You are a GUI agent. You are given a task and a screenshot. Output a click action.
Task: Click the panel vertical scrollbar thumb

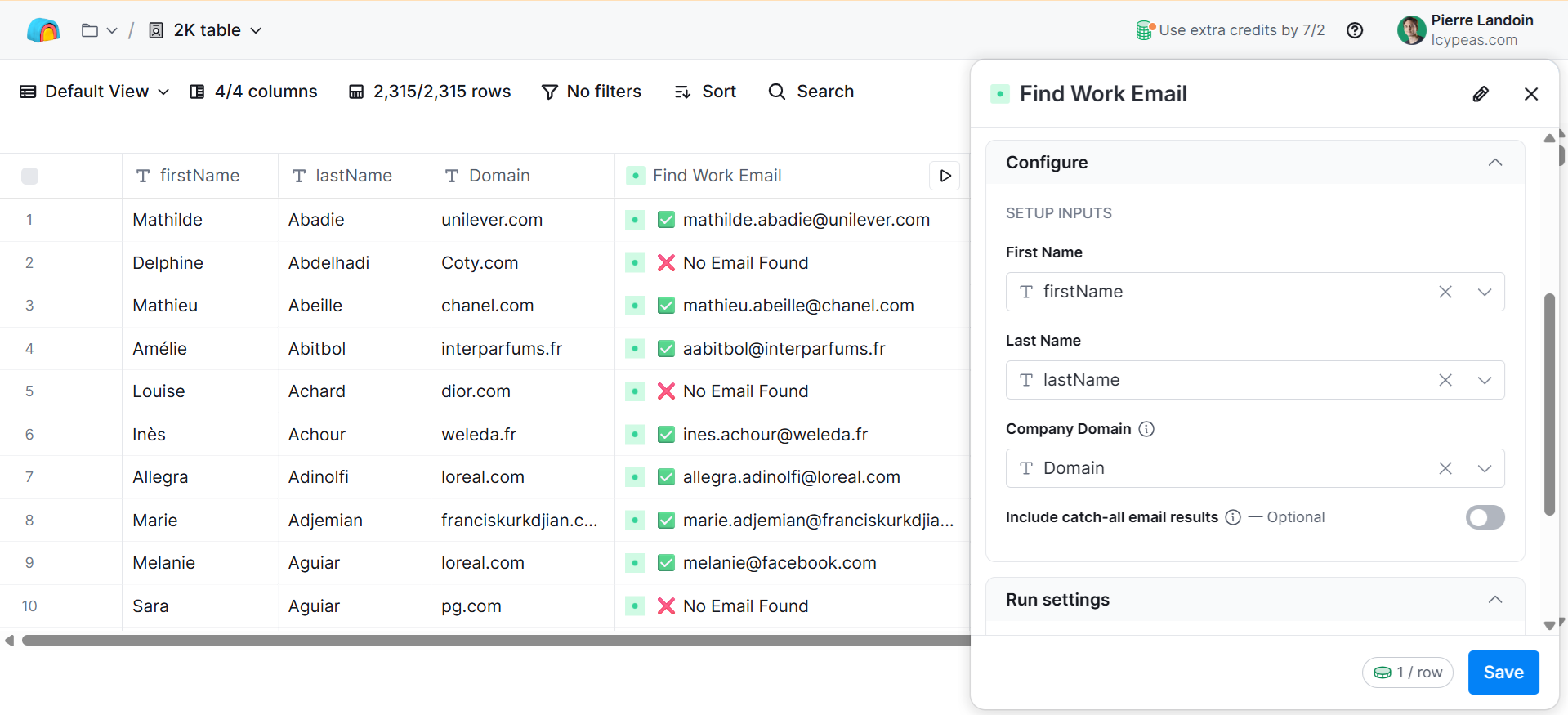pyautogui.click(x=1549, y=404)
